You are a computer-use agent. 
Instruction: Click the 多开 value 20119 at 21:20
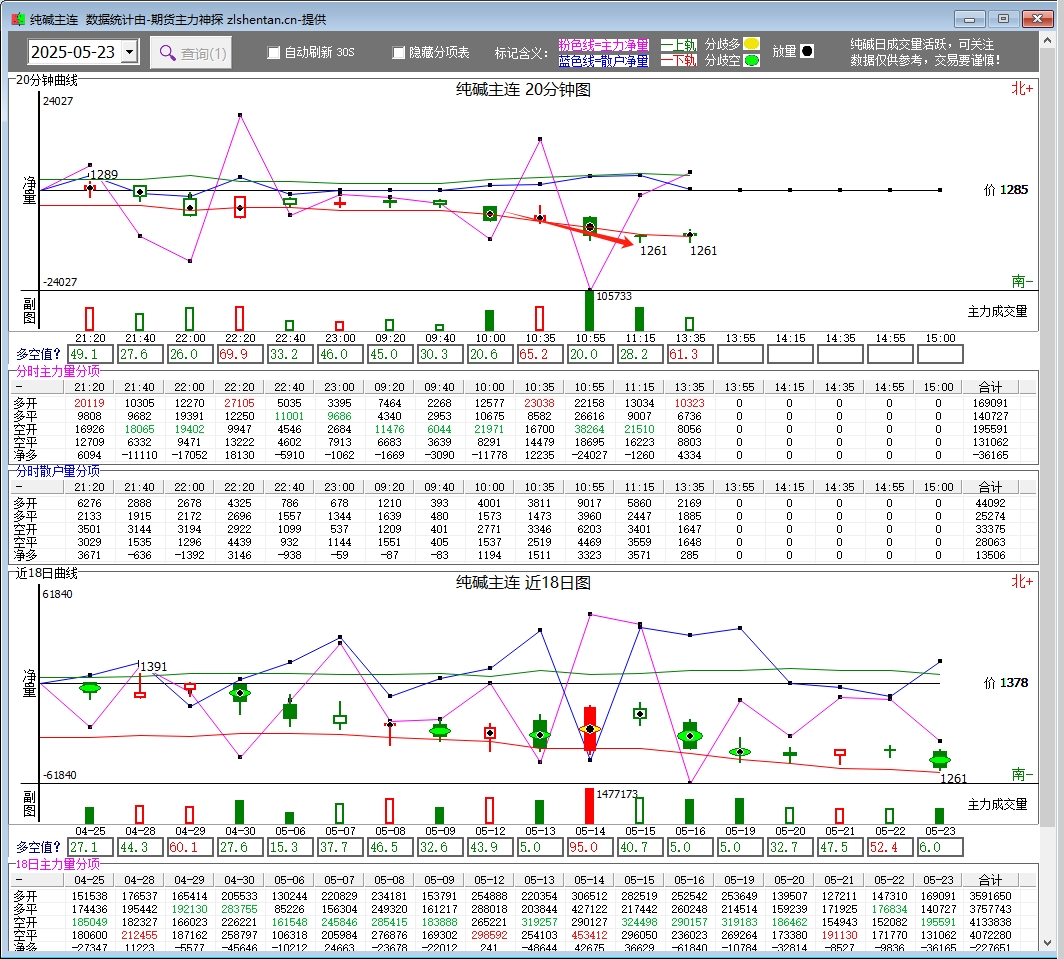(x=90, y=403)
